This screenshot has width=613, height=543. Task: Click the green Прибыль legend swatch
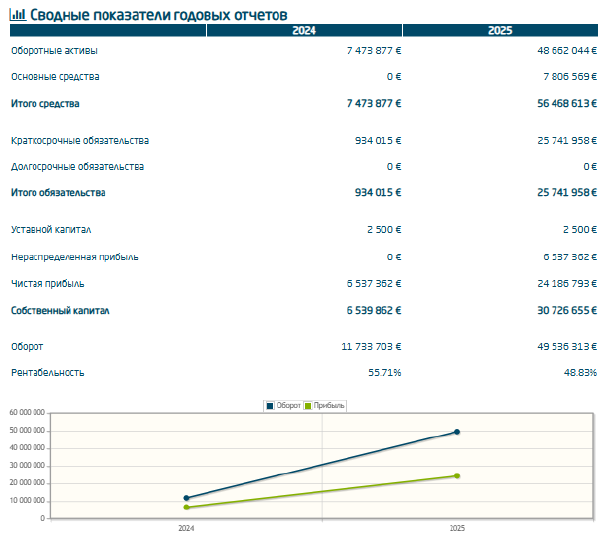pyautogui.click(x=308, y=406)
